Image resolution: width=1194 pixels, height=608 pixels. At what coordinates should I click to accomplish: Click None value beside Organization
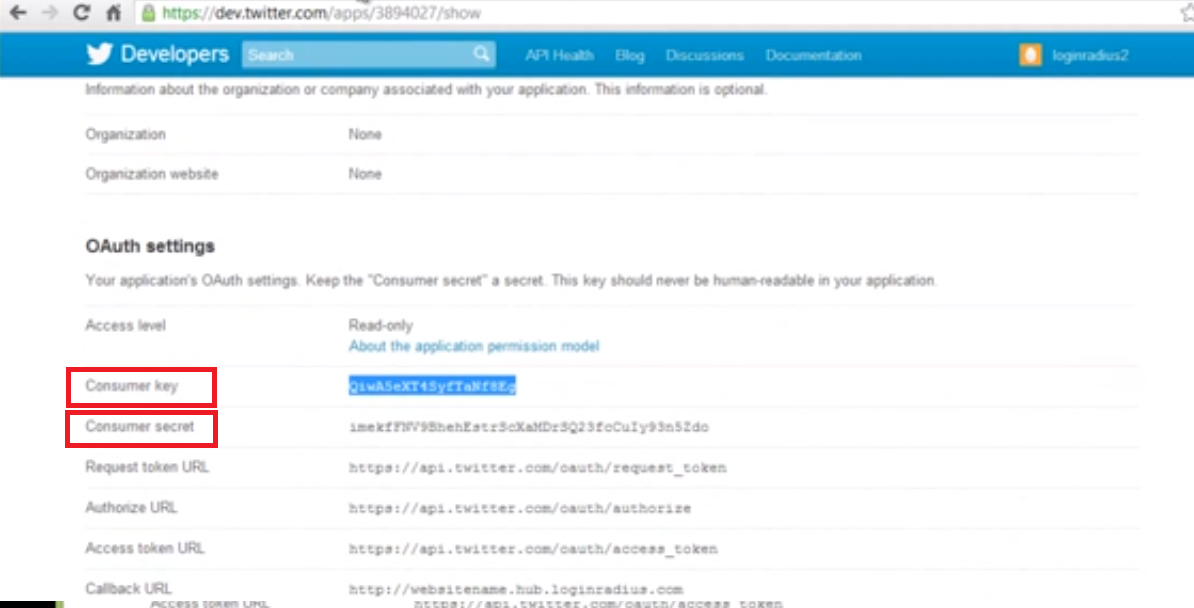[365, 134]
